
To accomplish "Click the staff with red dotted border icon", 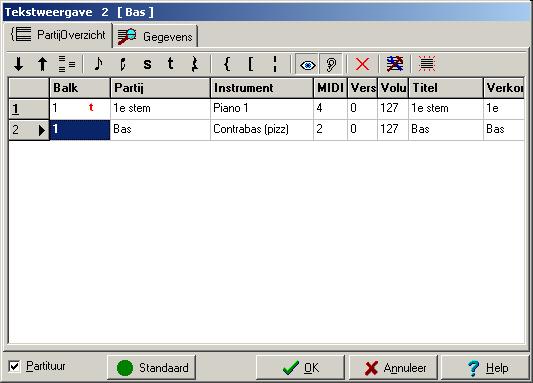I will (427, 64).
